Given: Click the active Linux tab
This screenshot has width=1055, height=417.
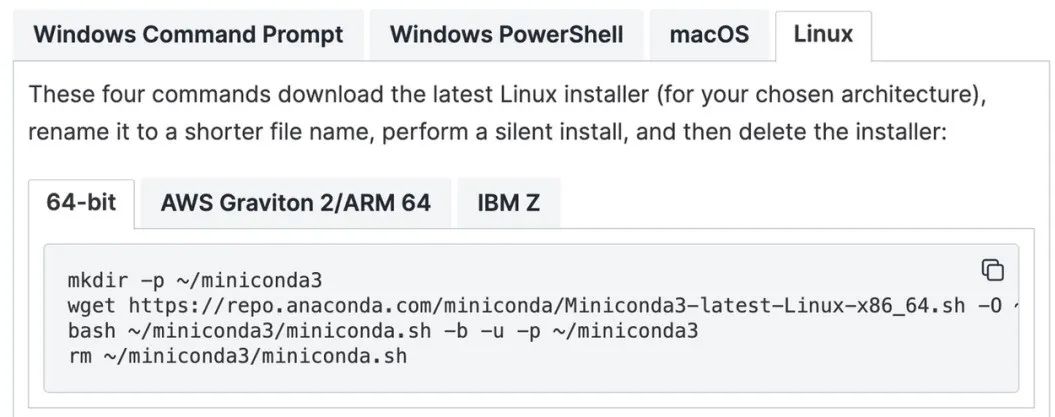Looking at the screenshot, I should pos(823,34).
